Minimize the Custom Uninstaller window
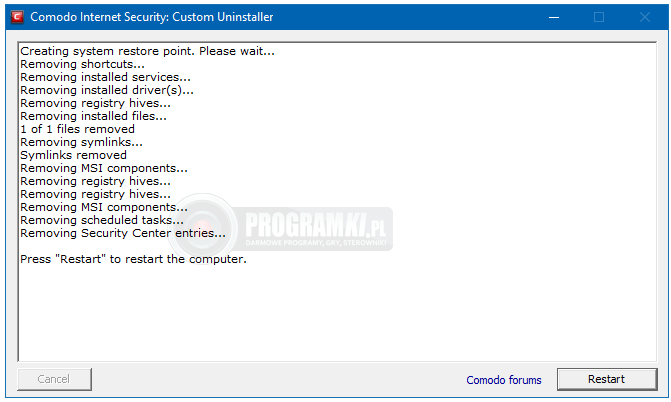Image resolution: width=671 pixels, height=402 pixels. pyautogui.click(x=554, y=17)
